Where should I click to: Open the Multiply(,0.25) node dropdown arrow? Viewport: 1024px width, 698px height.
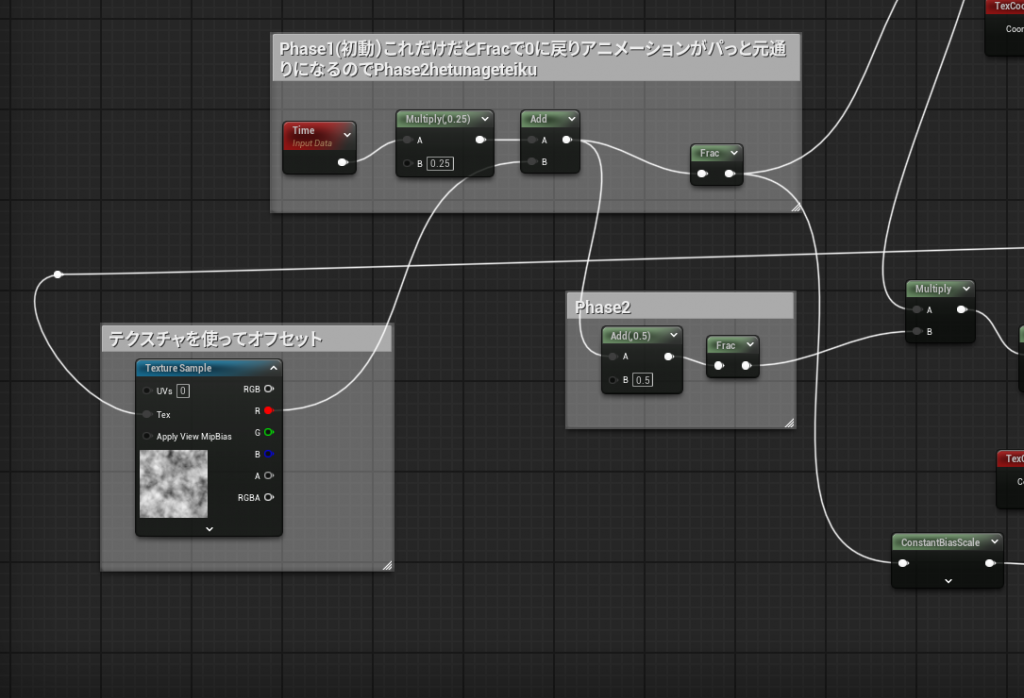(x=484, y=119)
